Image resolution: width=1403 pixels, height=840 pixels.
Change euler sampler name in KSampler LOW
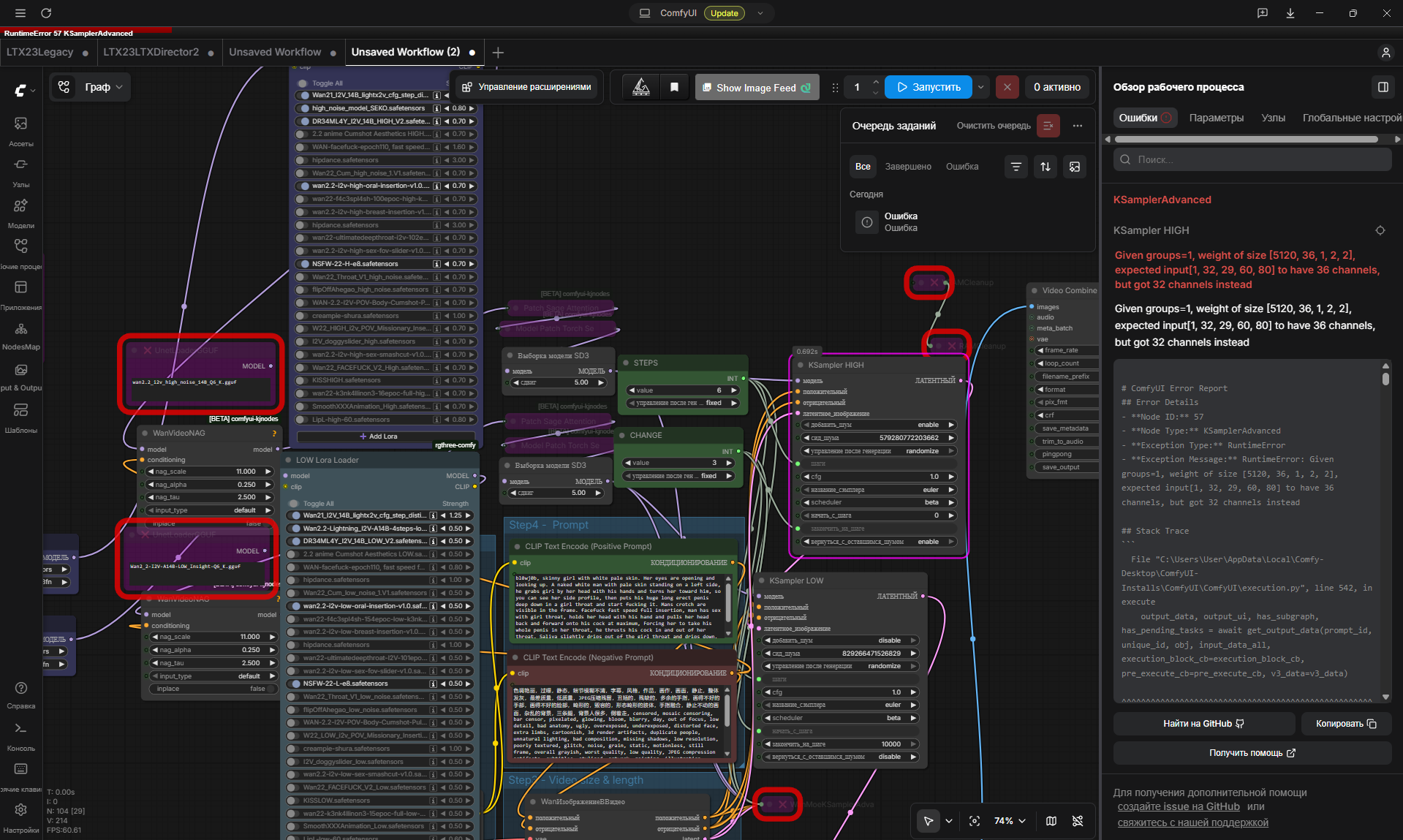click(841, 705)
